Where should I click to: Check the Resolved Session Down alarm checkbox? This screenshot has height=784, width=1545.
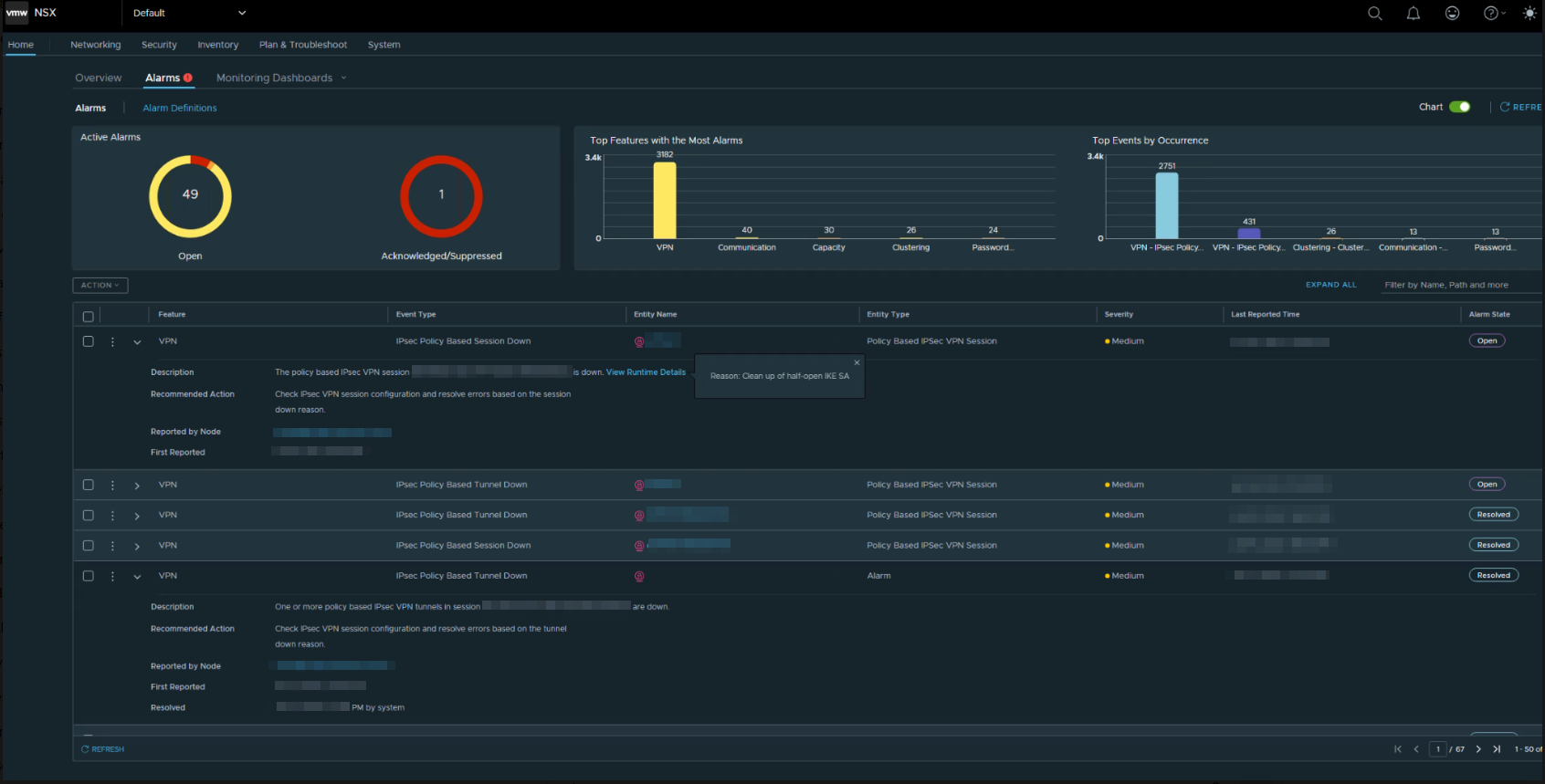(89, 545)
